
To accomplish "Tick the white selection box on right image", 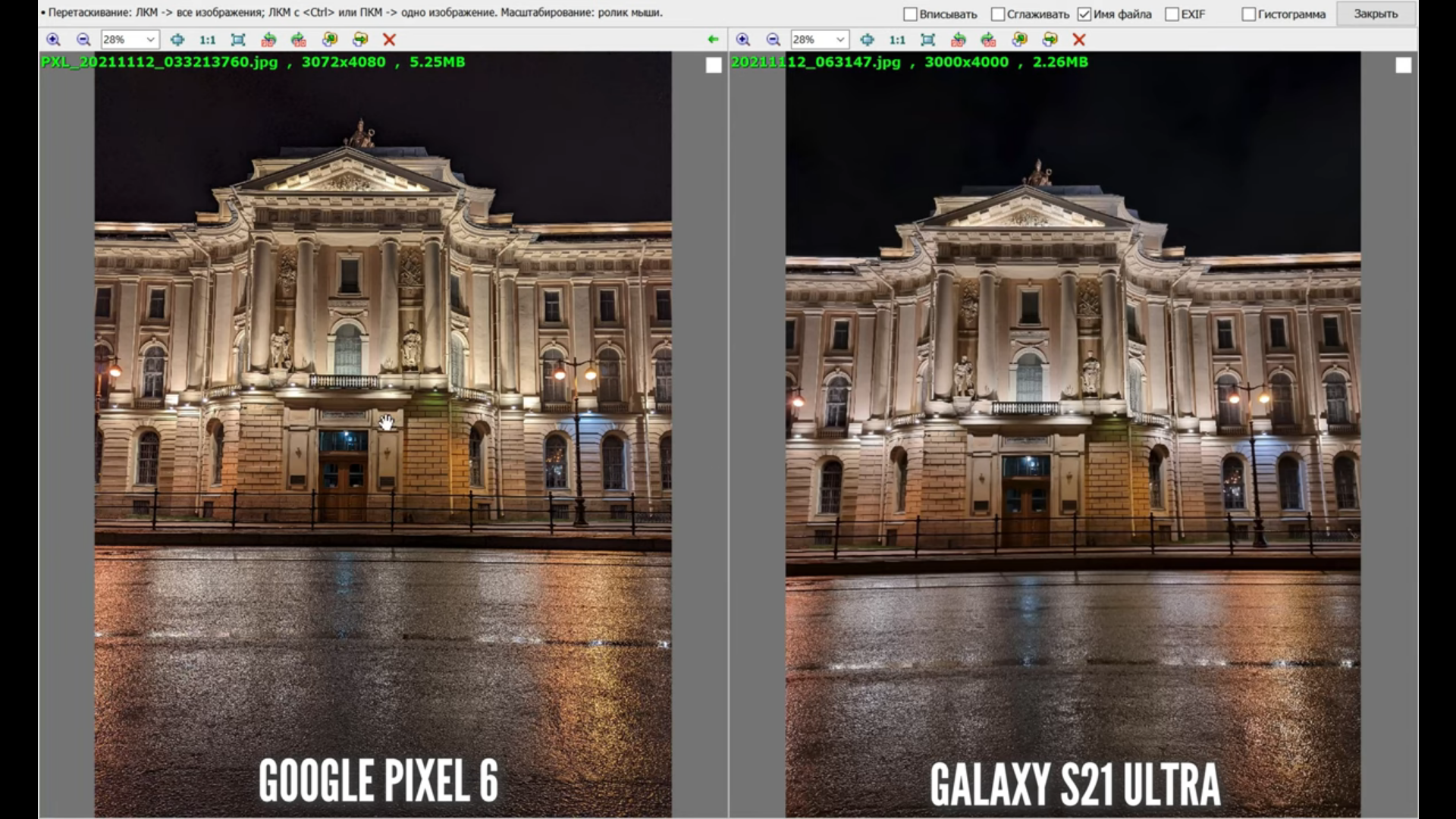I will coord(1404,66).
